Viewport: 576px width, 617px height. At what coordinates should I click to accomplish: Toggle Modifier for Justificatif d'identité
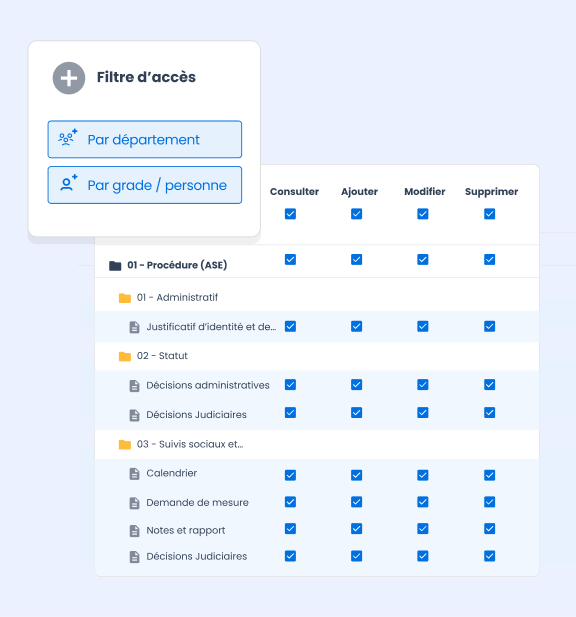(x=423, y=326)
